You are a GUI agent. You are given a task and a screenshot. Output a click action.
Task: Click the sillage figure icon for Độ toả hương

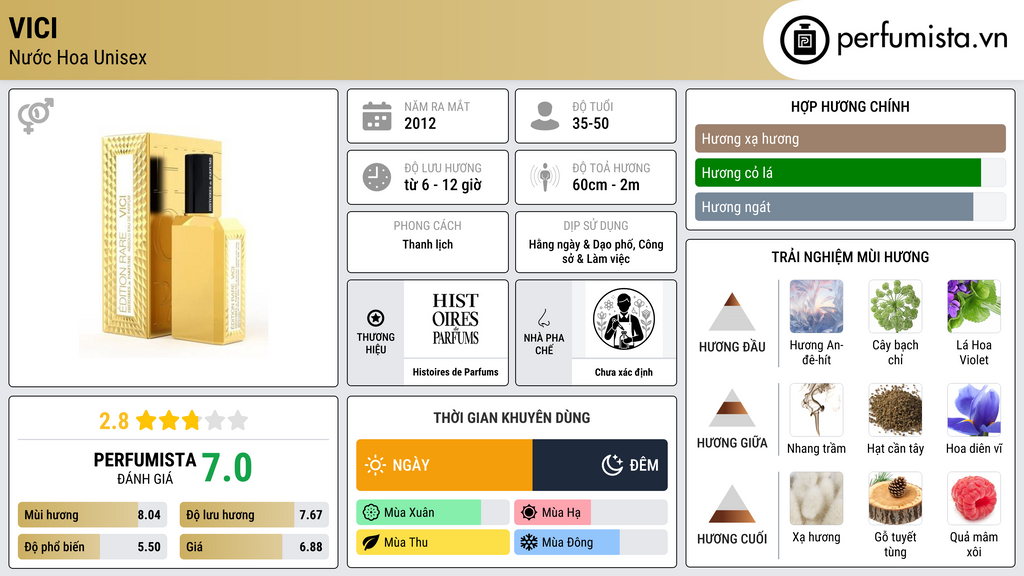pos(545,177)
